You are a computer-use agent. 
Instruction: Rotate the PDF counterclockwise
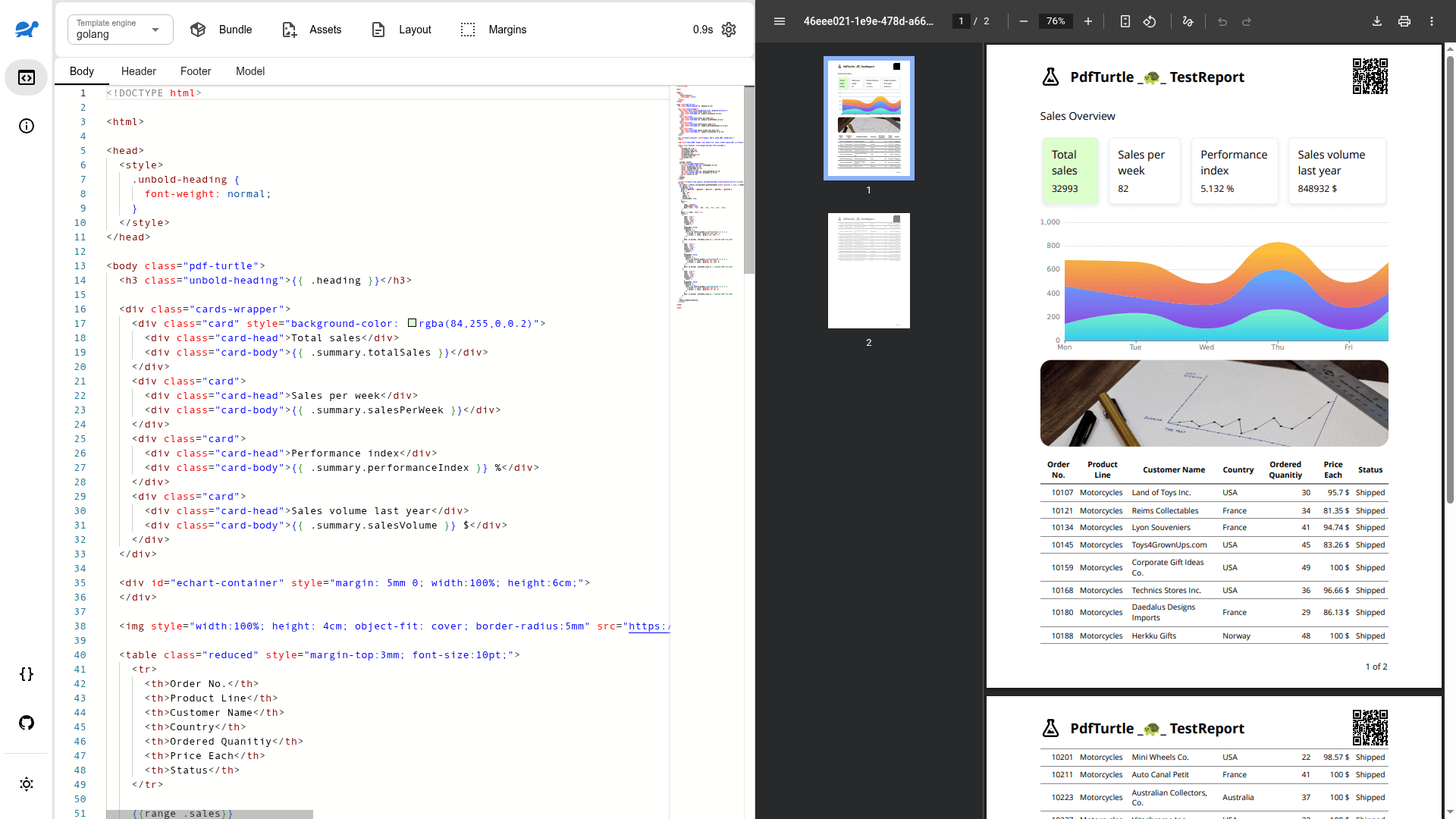point(1150,21)
